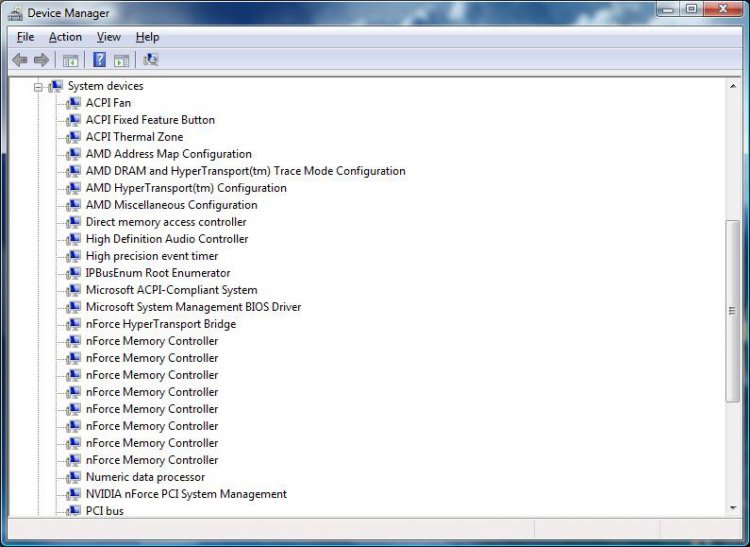Open the Help menu

coord(147,37)
